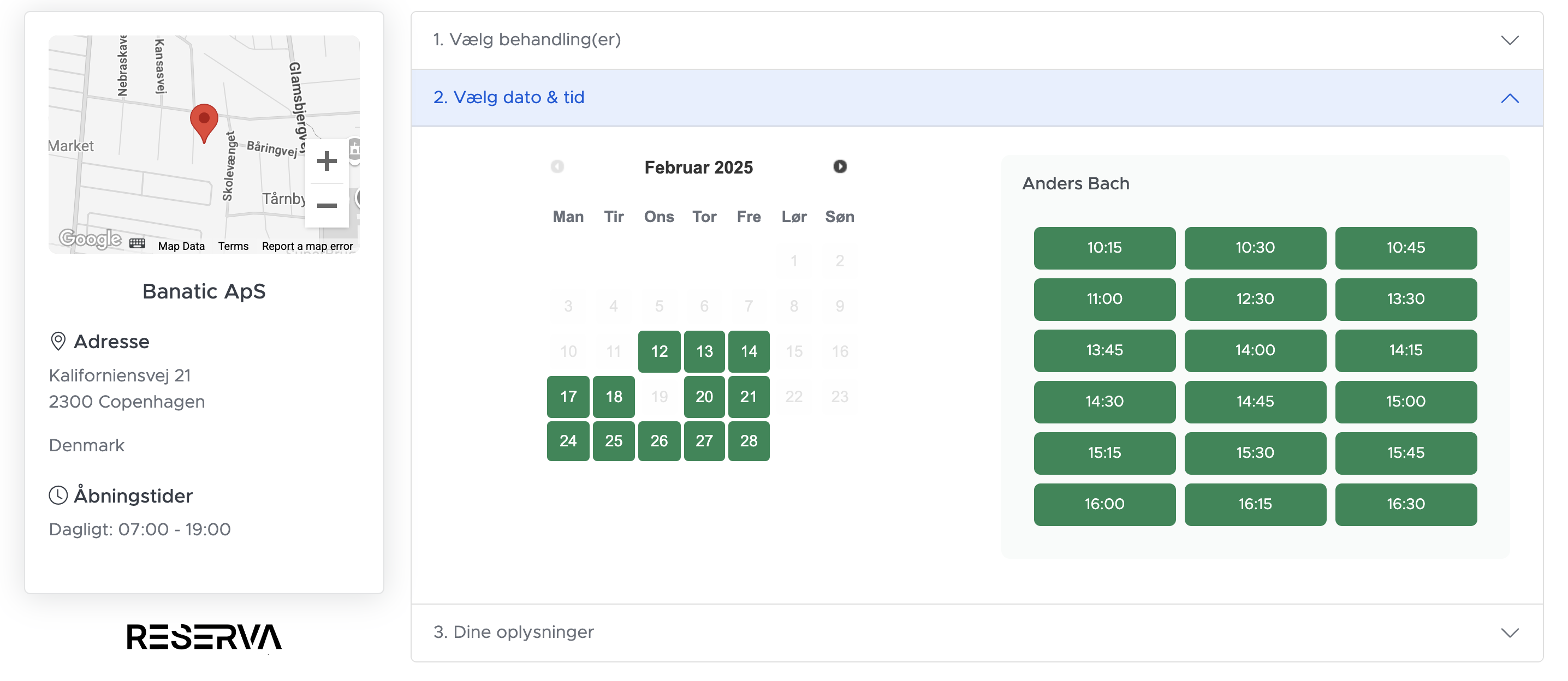Expand the Dine oplysninger chevron
The width and height of the screenshot is (1568, 681).
1509,633
